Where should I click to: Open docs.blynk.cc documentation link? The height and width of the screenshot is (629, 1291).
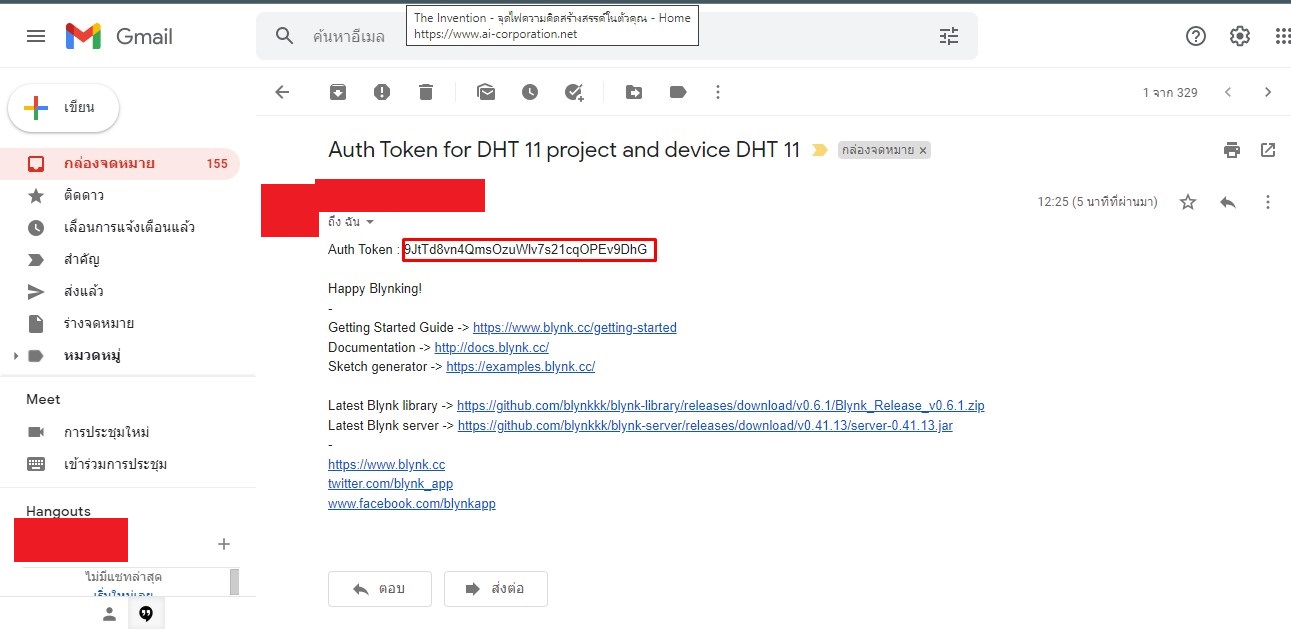[x=492, y=348]
